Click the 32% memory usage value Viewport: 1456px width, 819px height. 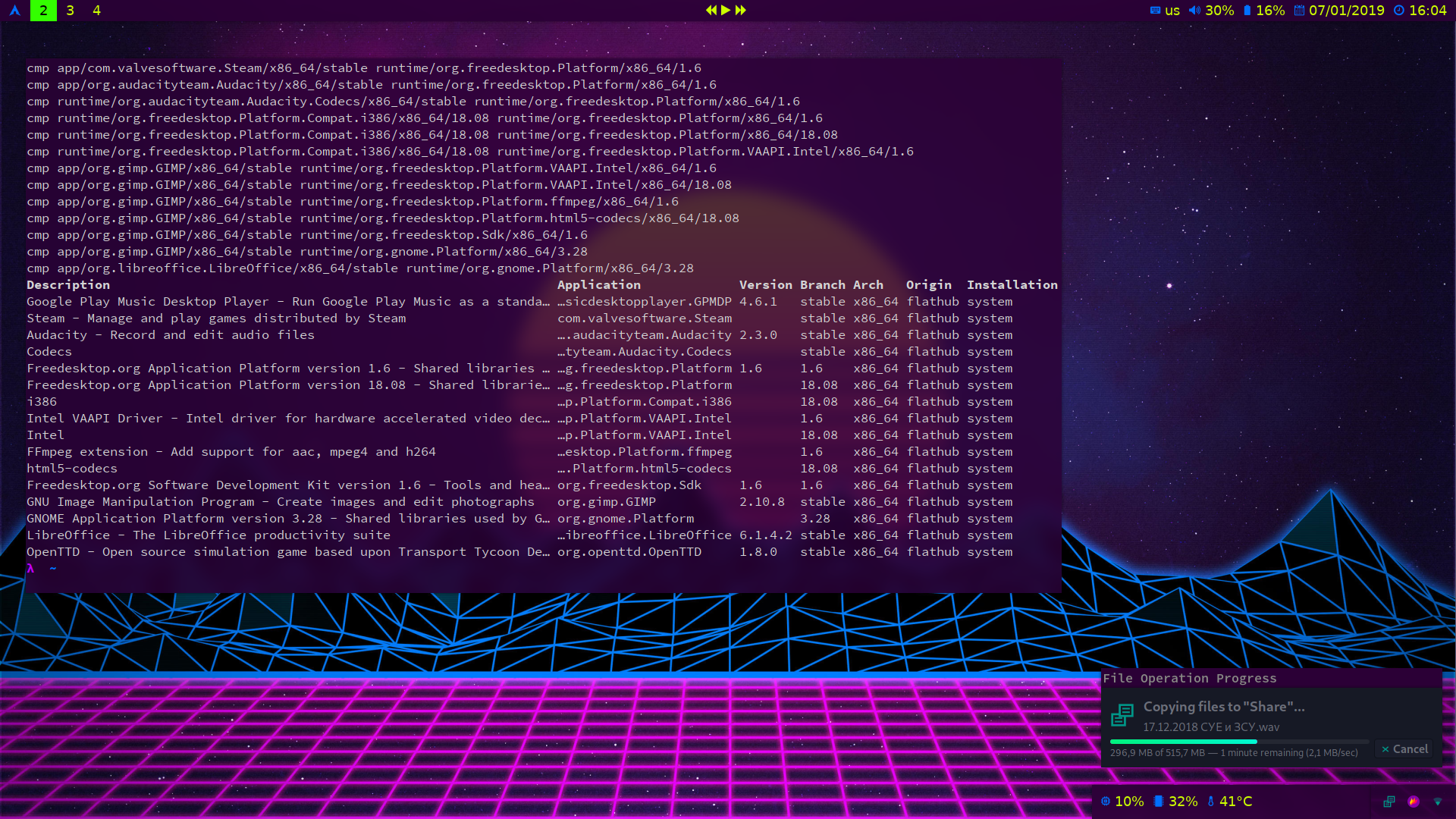click(x=1183, y=802)
